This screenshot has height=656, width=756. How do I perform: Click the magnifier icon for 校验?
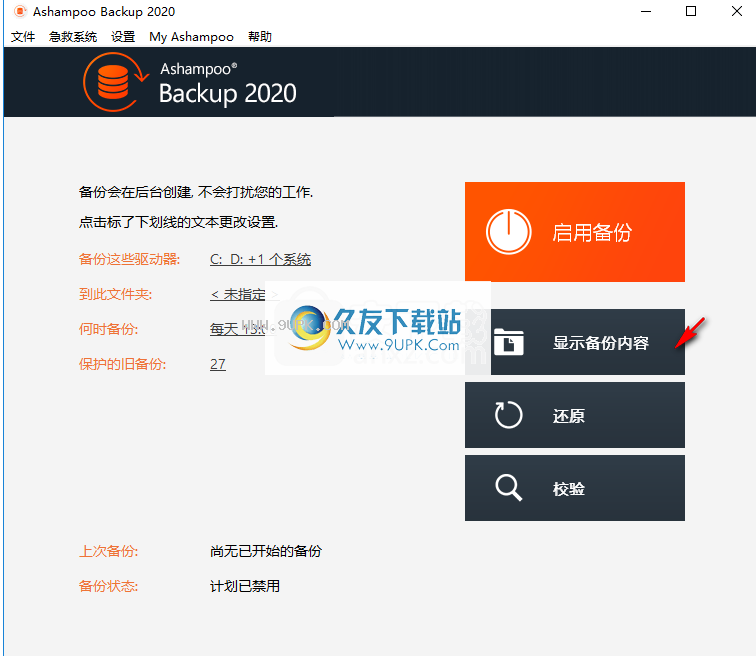point(508,488)
